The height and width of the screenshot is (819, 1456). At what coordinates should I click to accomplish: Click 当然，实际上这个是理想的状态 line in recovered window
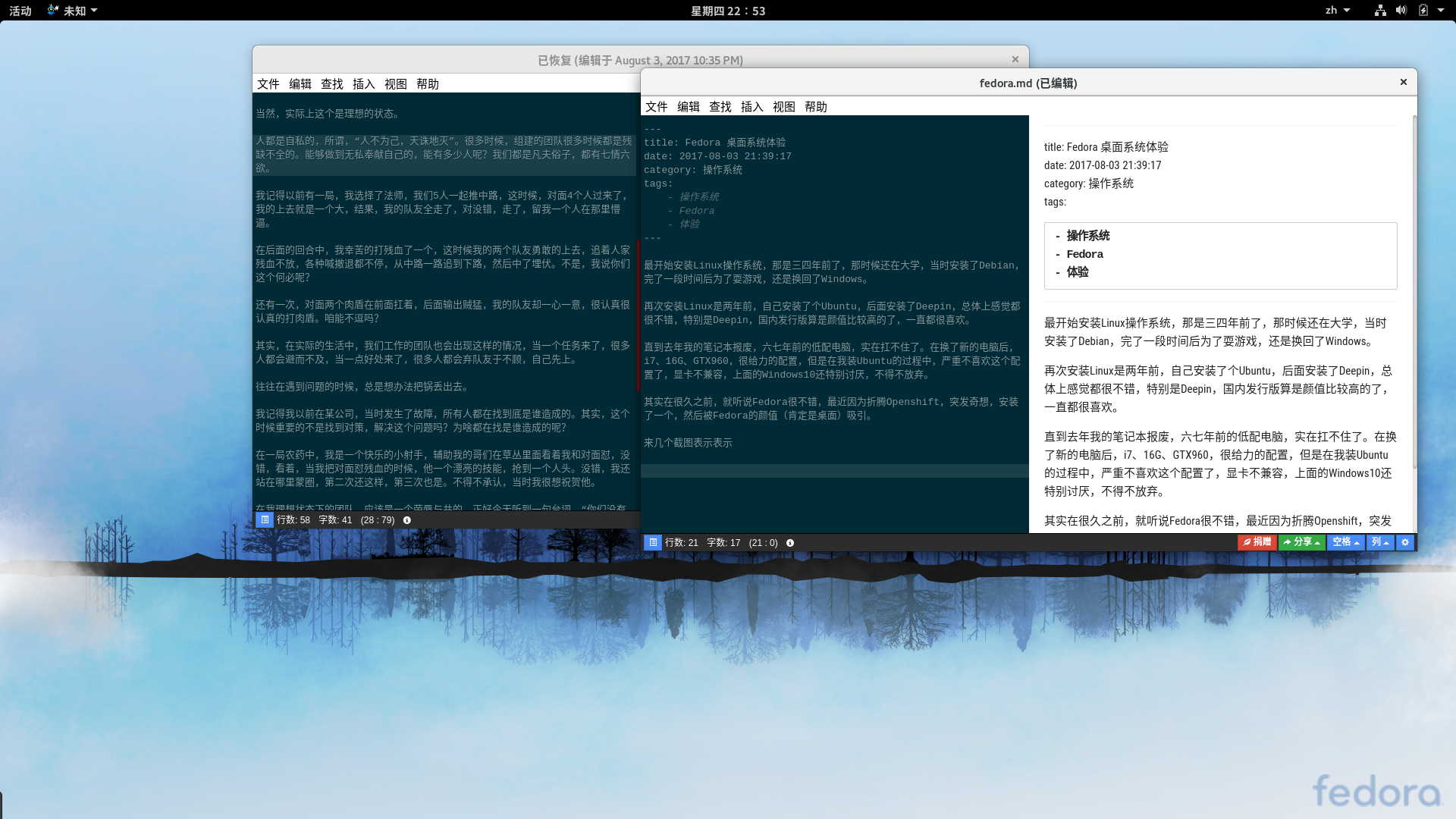tap(328, 114)
